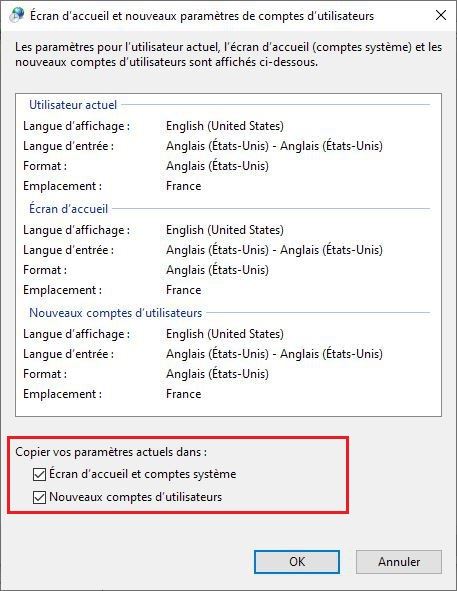
Task: Click 'Copier vos paramètres actuels dans :' label
Action: click(111, 452)
